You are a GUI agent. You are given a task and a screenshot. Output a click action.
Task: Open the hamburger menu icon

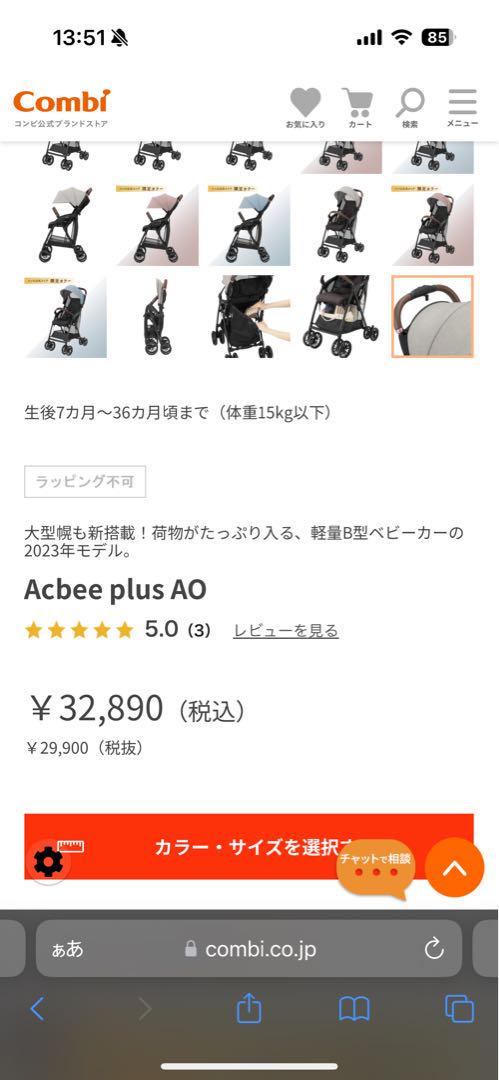(462, 107)
